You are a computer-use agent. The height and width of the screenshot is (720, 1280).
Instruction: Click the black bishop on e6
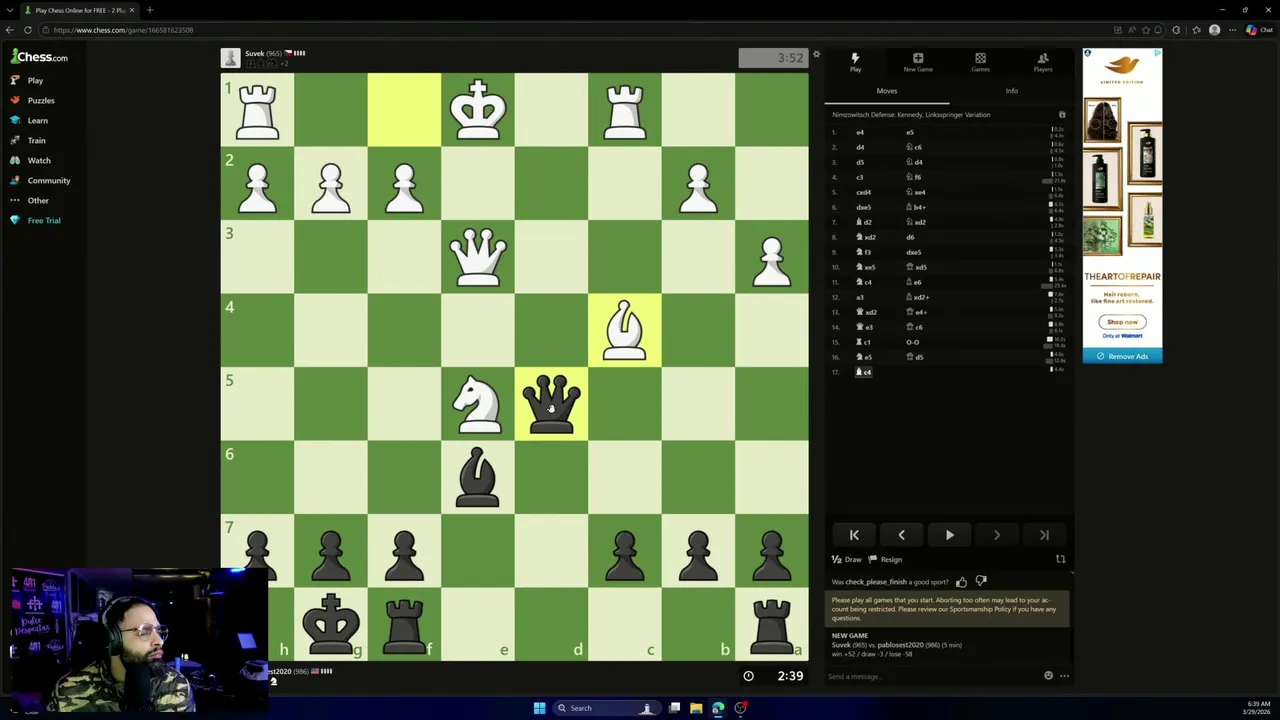coord(478,477)
